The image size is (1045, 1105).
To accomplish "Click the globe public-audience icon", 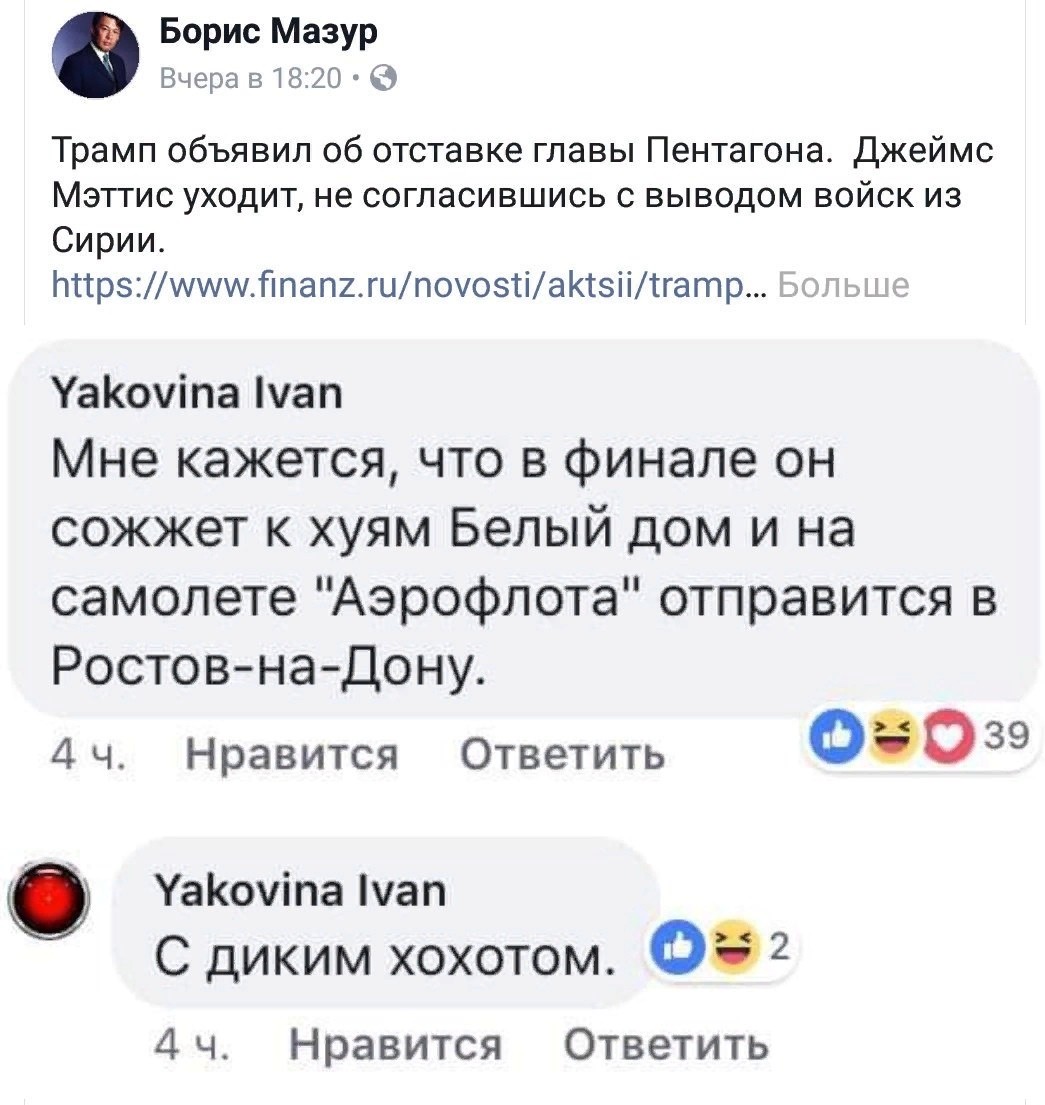I will (384, 78).
